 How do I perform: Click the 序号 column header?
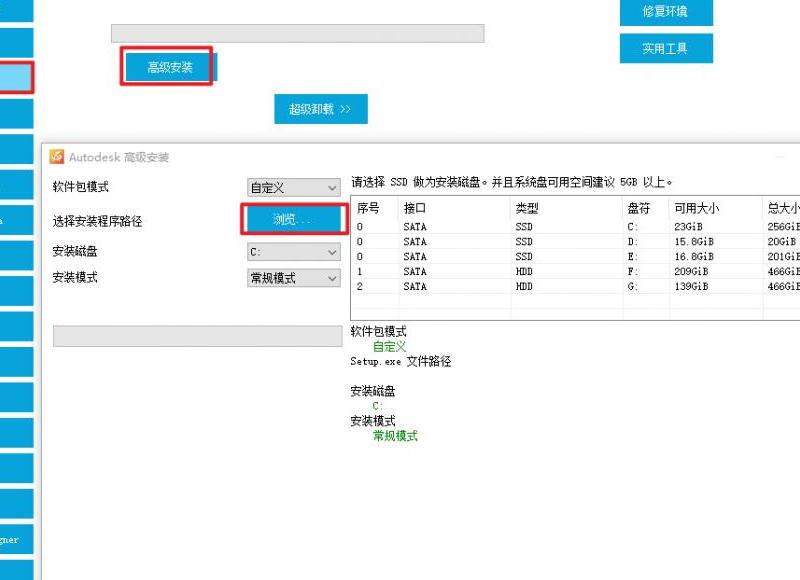[x=368, y=209]
